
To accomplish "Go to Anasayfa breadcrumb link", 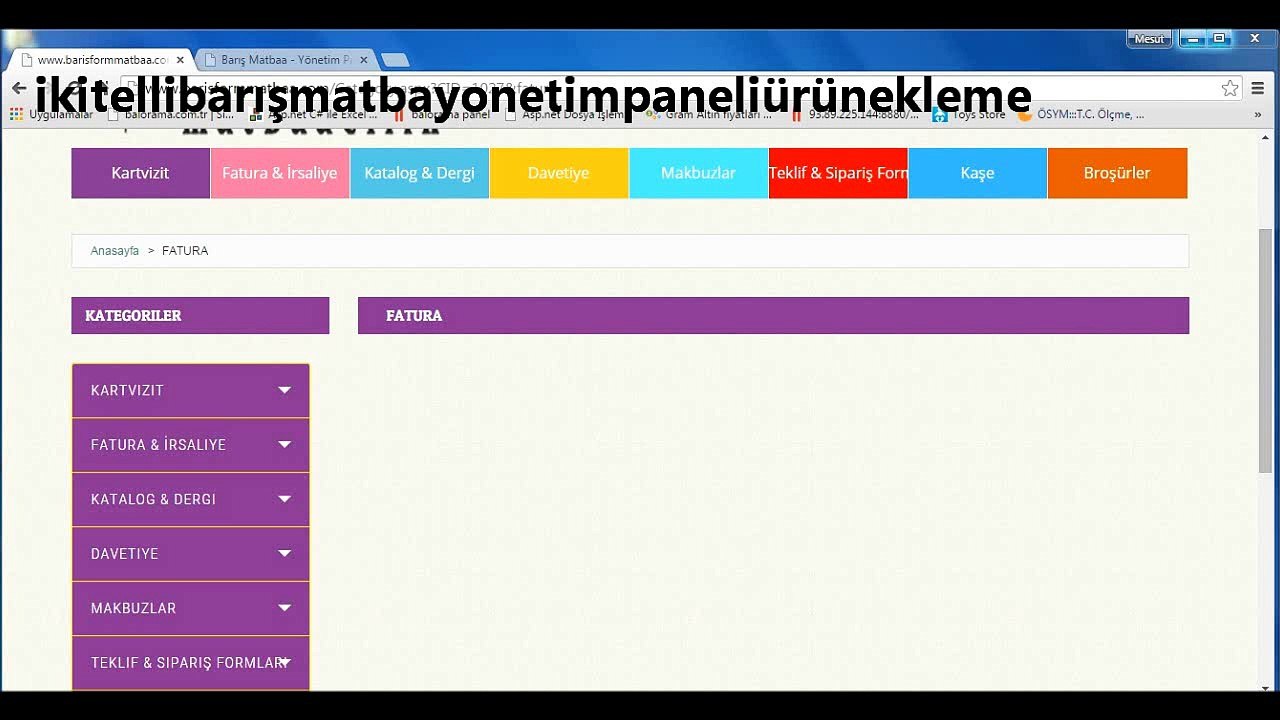I will pyautogui.click(x=115, y=251).
